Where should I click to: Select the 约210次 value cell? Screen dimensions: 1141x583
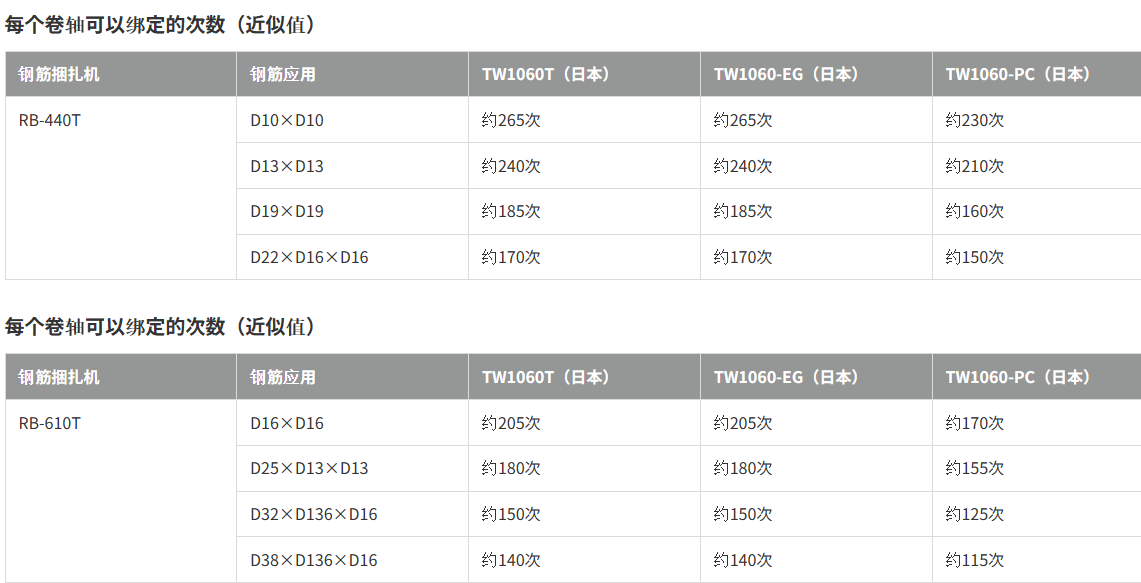pyautogui.click(x=975, y=166)
